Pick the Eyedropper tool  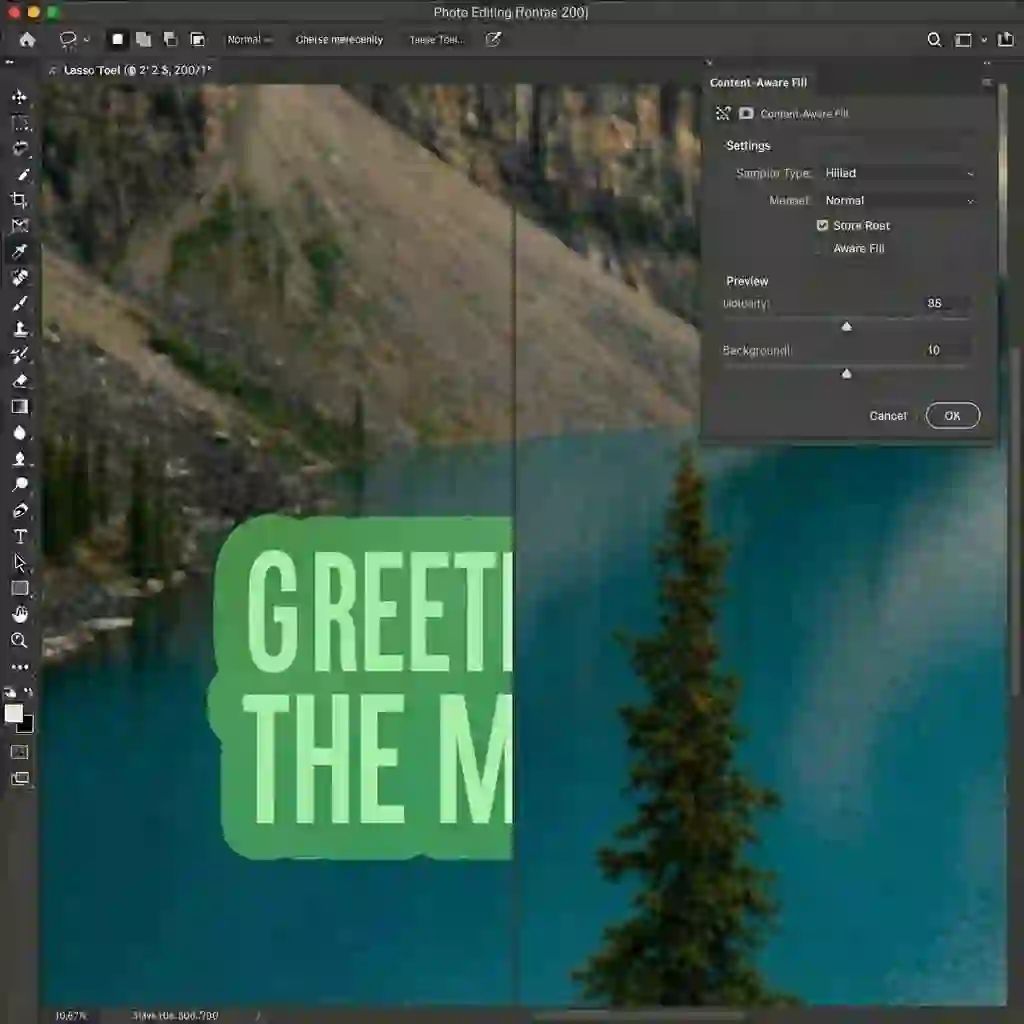point(19,251)
